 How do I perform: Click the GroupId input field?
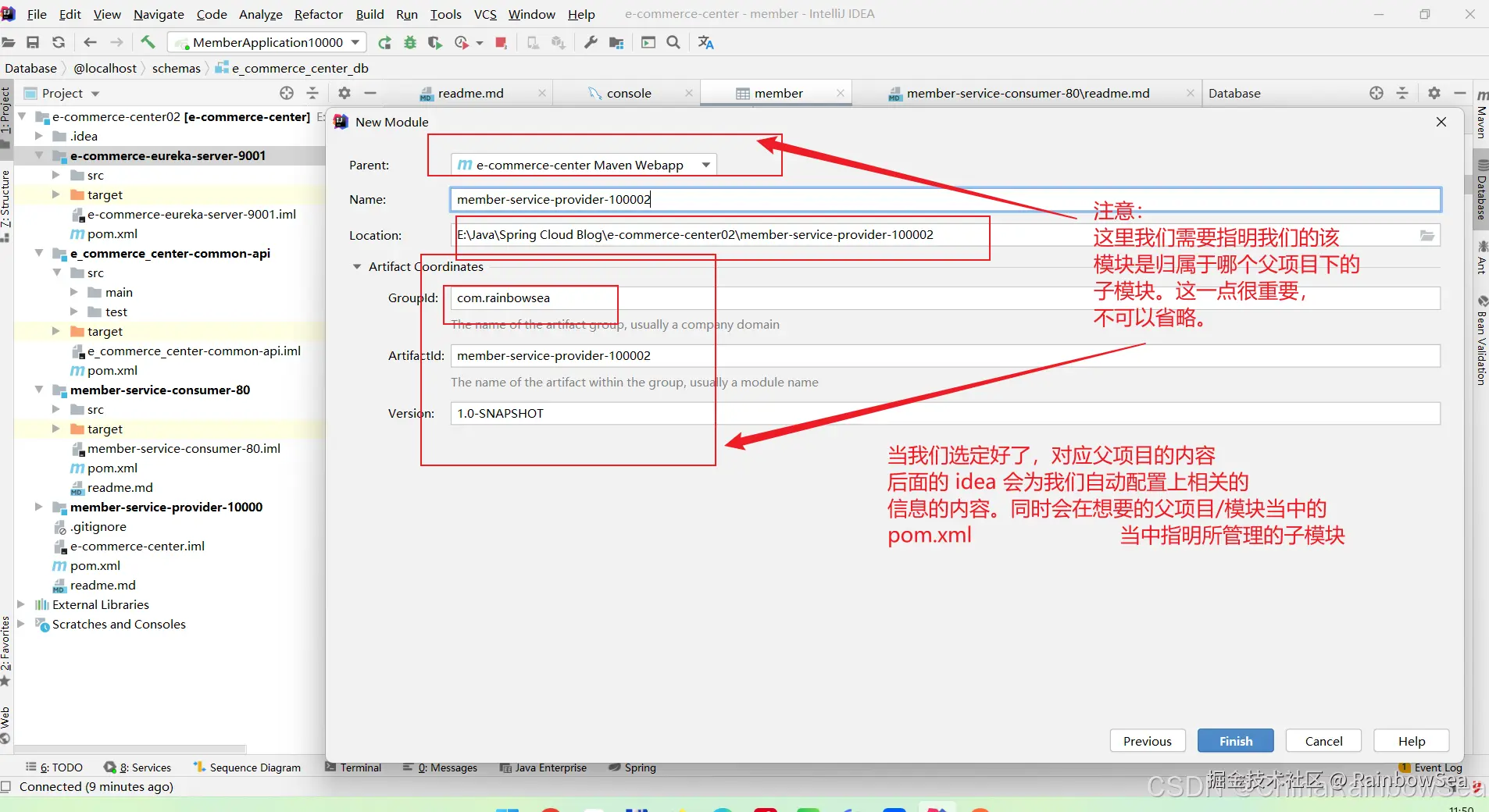click(x=945, y=297)
